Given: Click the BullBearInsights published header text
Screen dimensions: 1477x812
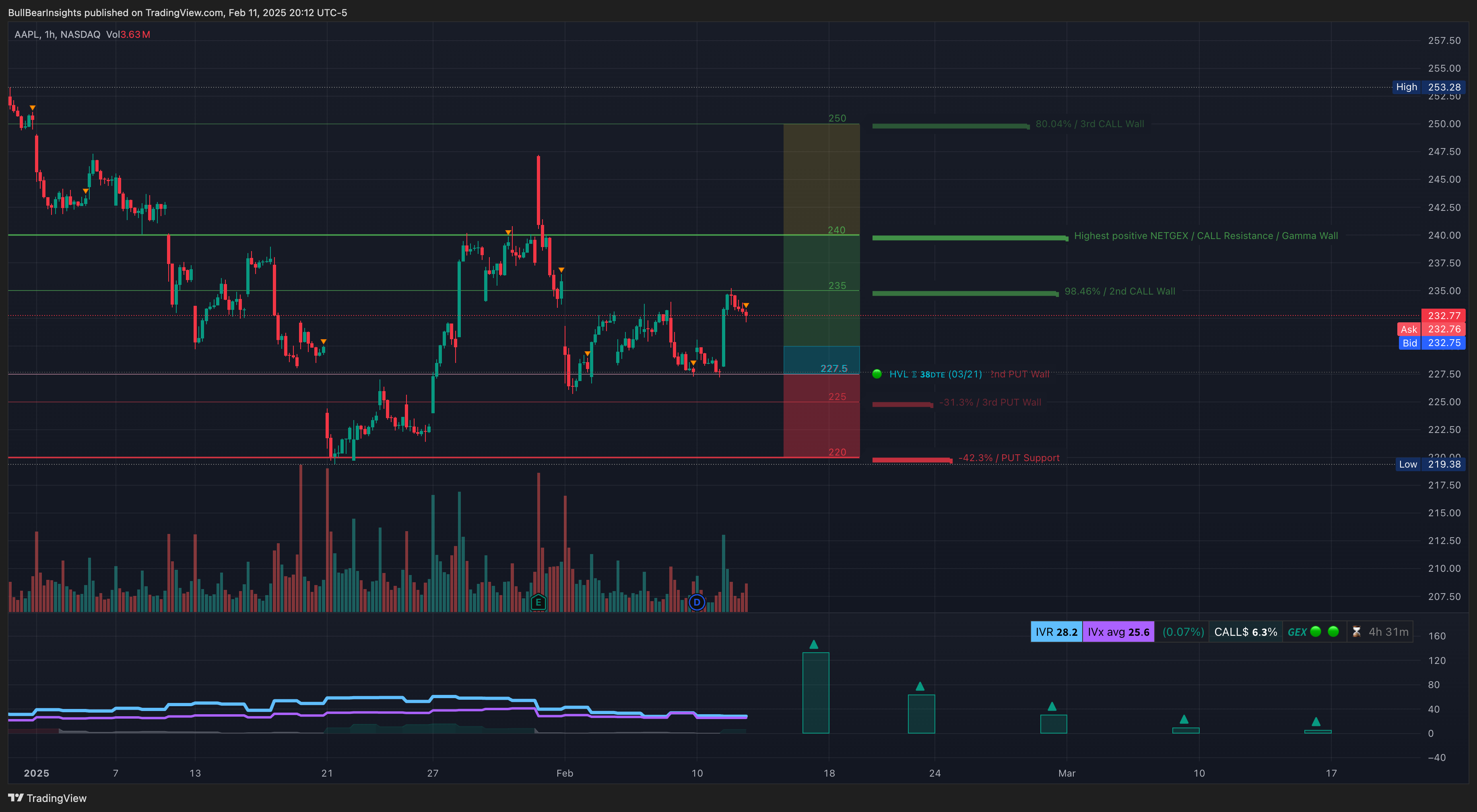Looking at the screenshot, I should coord(177,12).
